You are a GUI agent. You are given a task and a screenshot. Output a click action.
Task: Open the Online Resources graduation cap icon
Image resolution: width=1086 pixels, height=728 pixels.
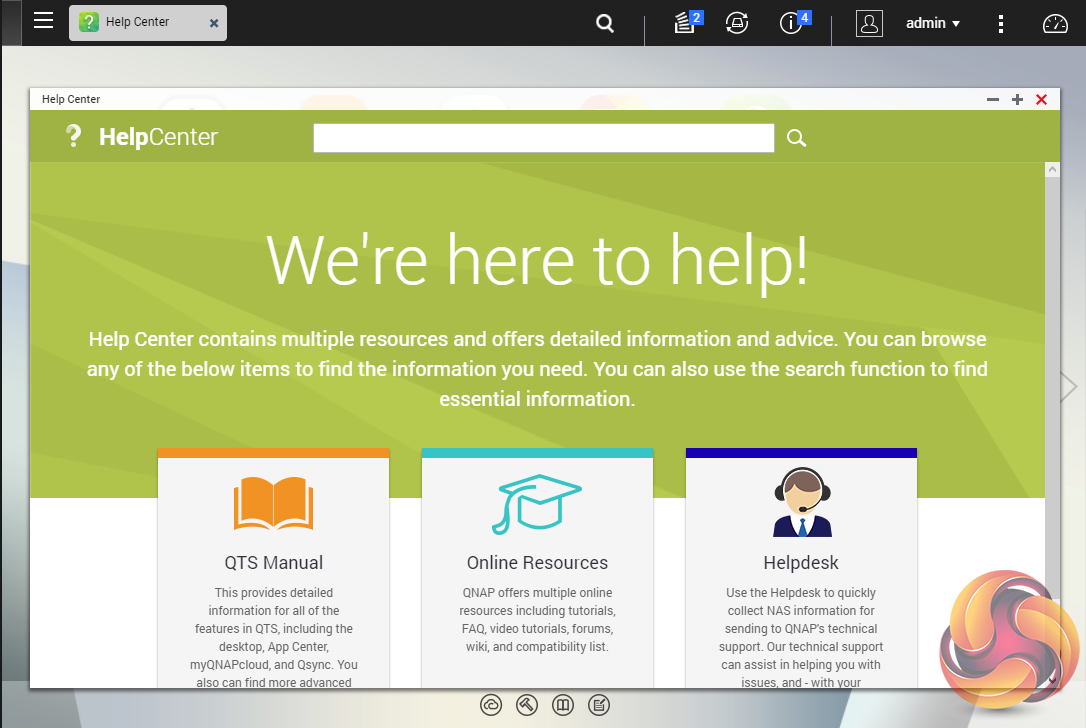(537, 504)
